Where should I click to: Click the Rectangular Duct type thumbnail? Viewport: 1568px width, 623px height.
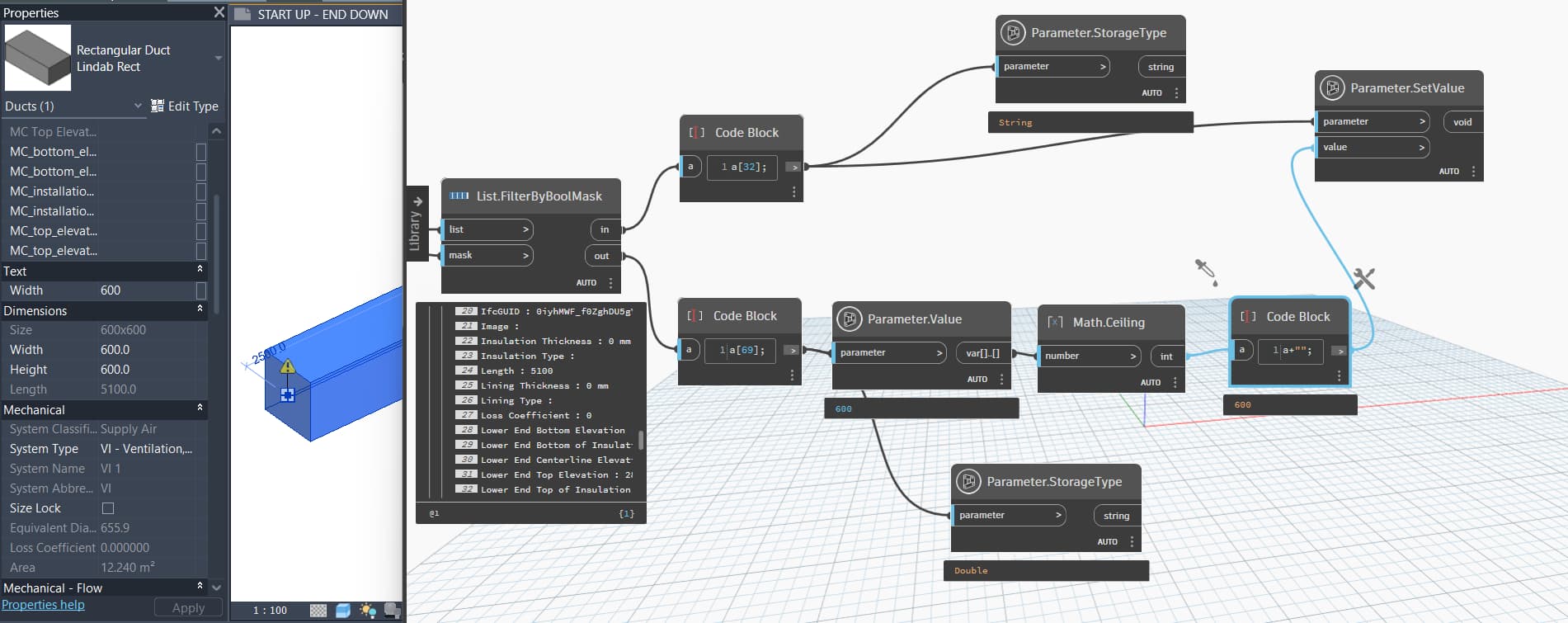(x=38, y=58)
